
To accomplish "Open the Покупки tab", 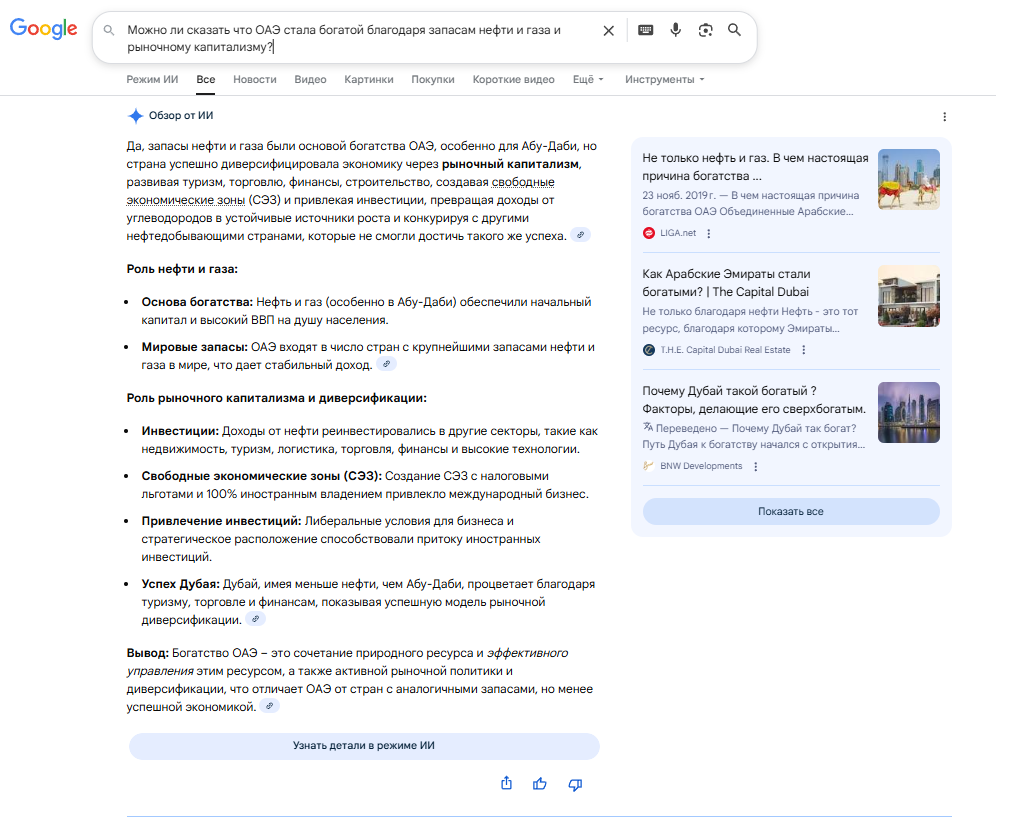I will (433, 80).
